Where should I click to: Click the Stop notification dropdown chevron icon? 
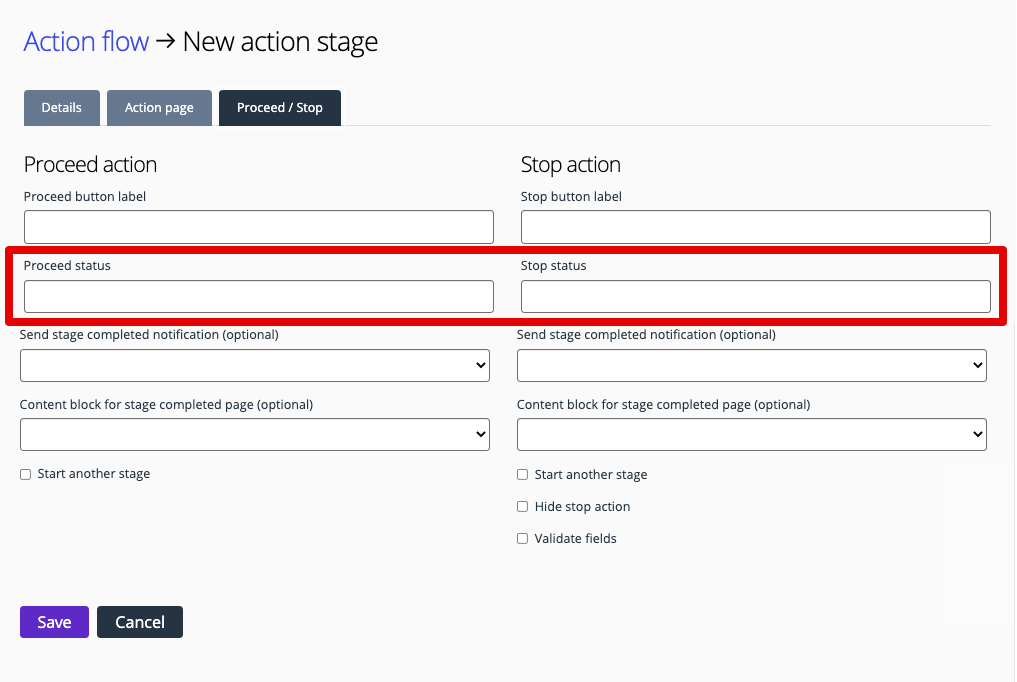click(978, 365)
